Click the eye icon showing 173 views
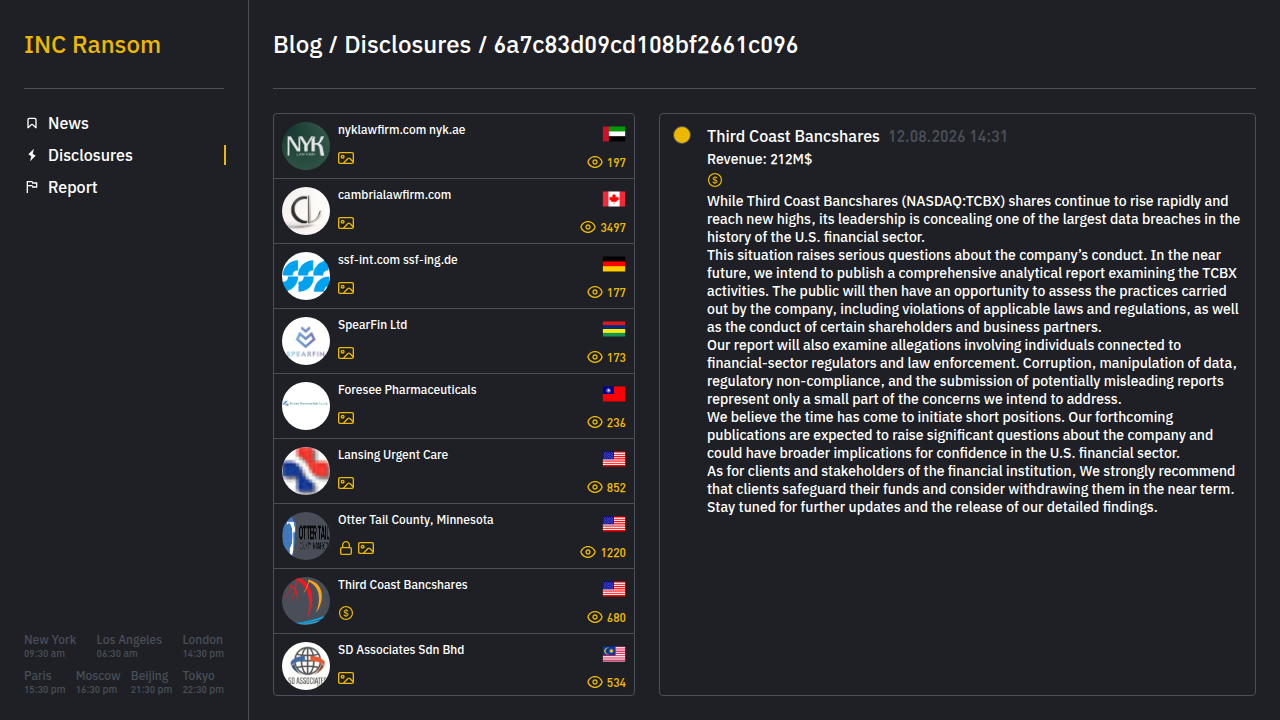1280x720 pixels. point(595,357)
